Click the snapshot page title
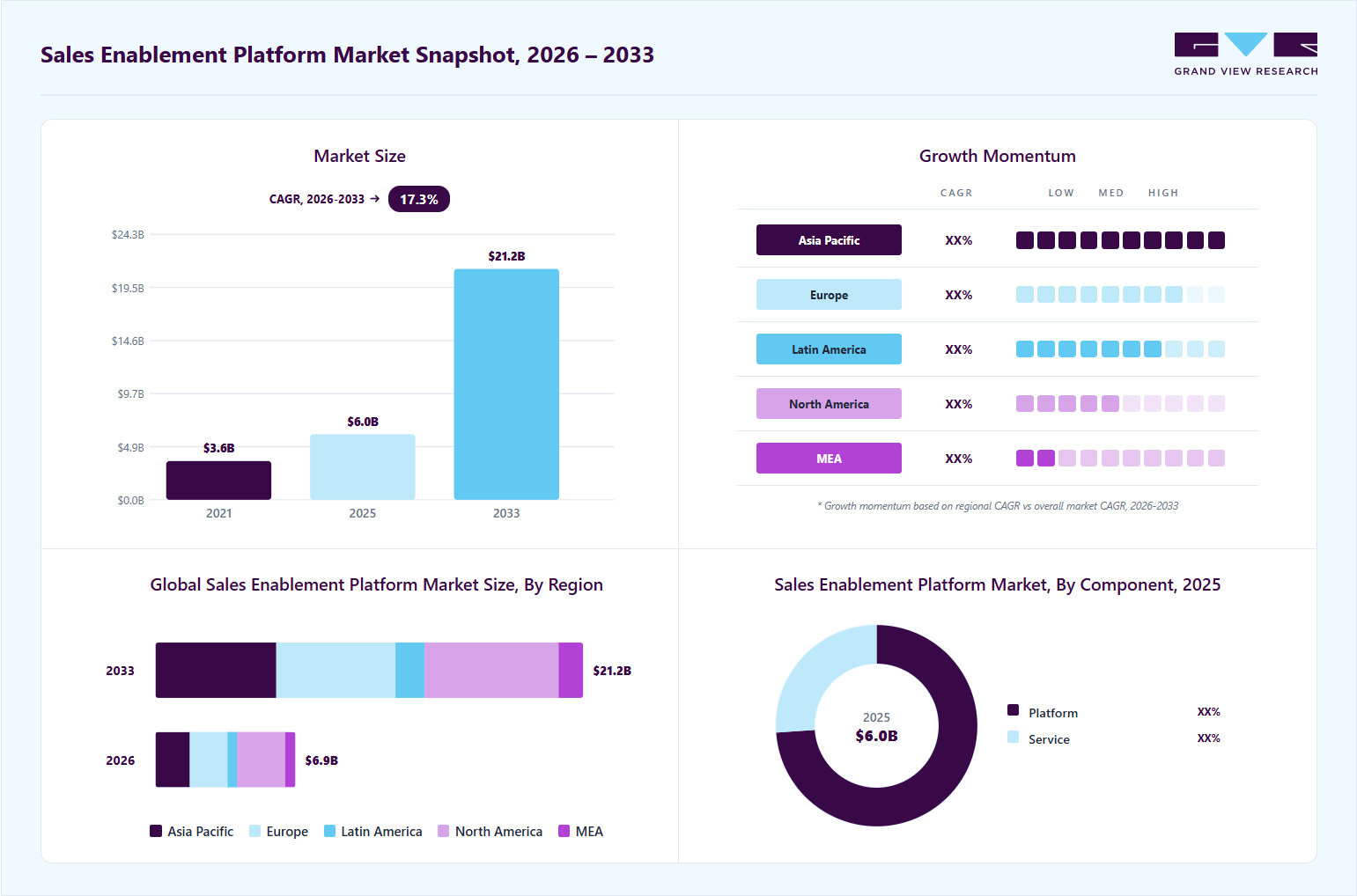 point(347,55)
